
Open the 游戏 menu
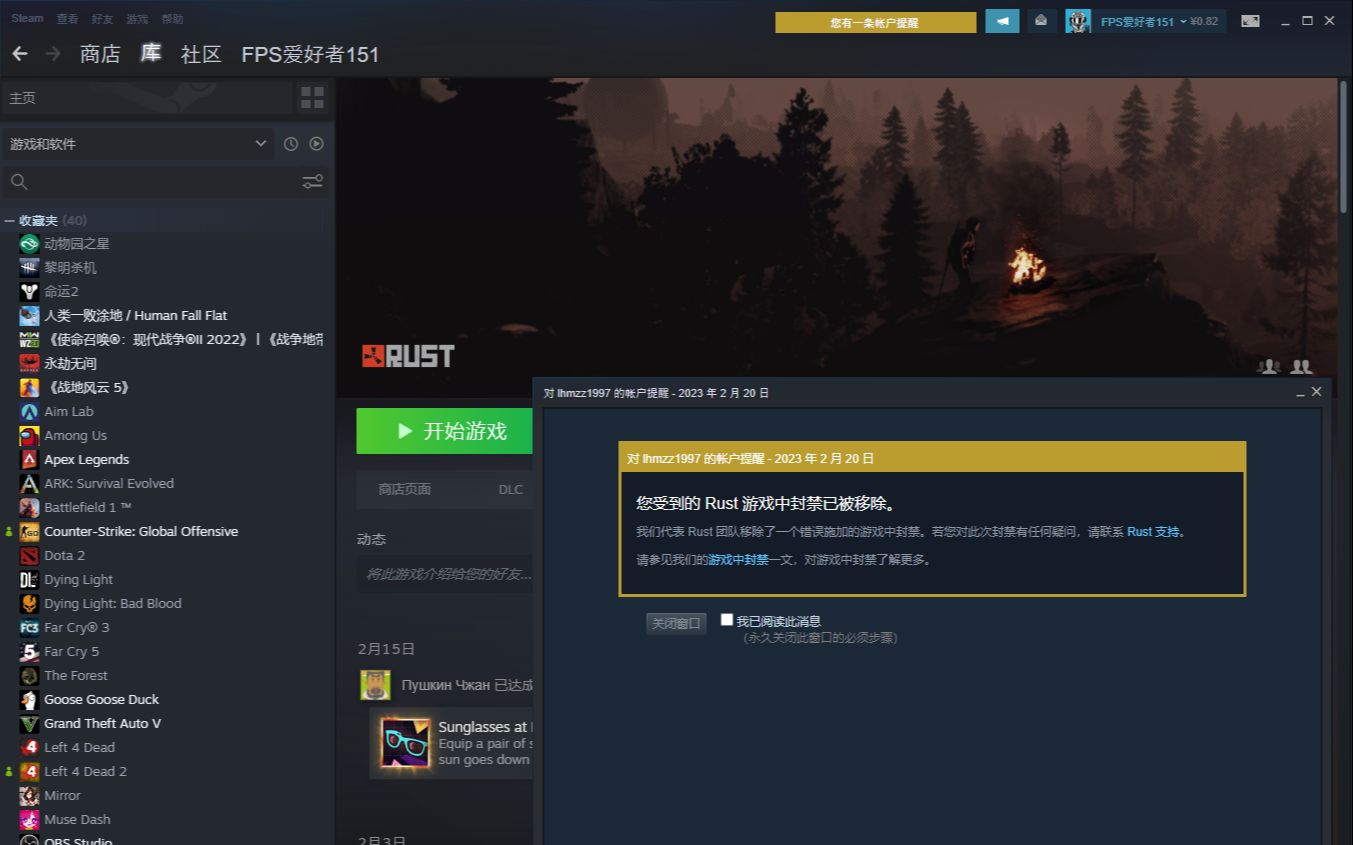click(137, 18)
